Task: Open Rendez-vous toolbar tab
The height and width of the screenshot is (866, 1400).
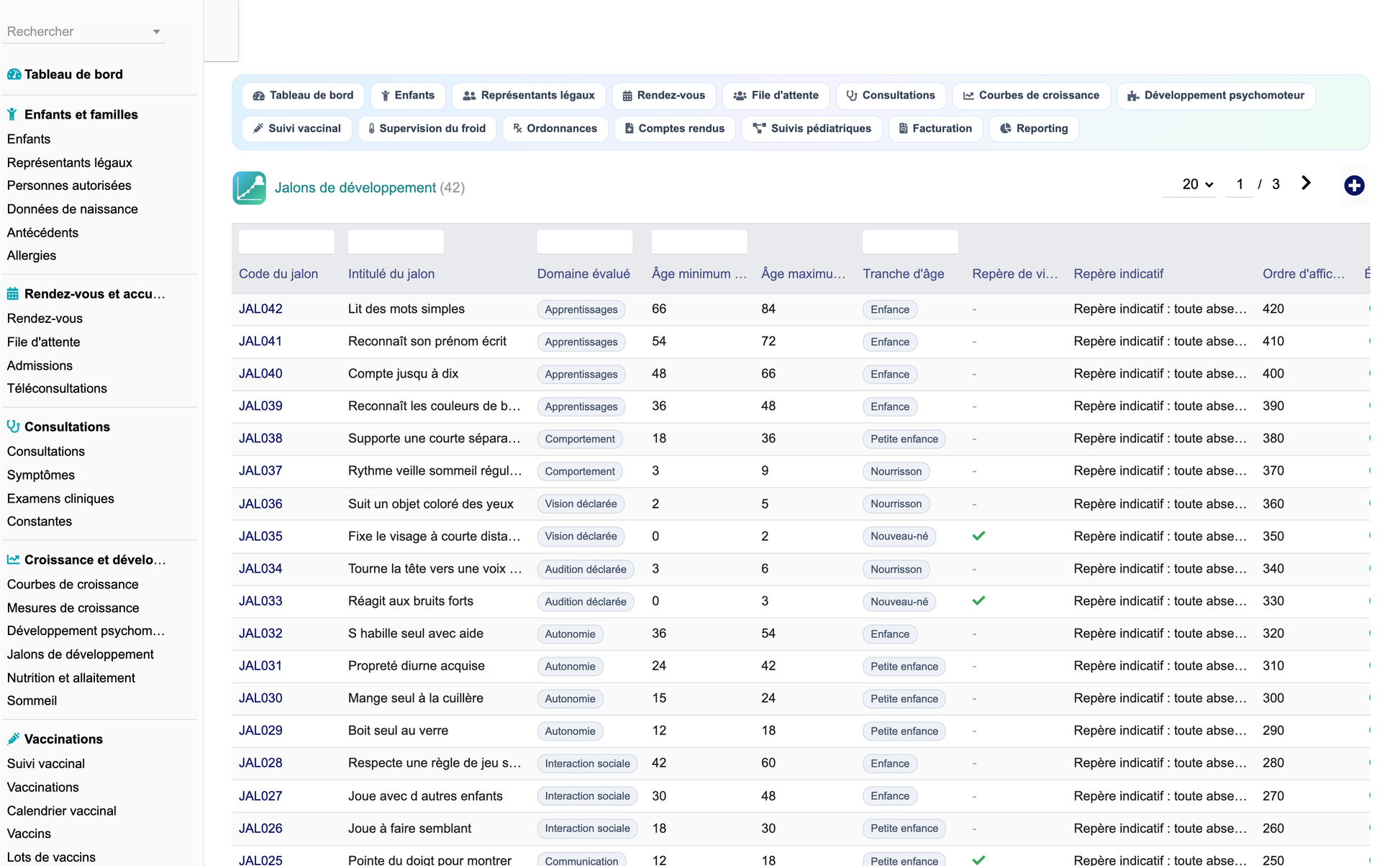Action: click(x=663, y=96)
